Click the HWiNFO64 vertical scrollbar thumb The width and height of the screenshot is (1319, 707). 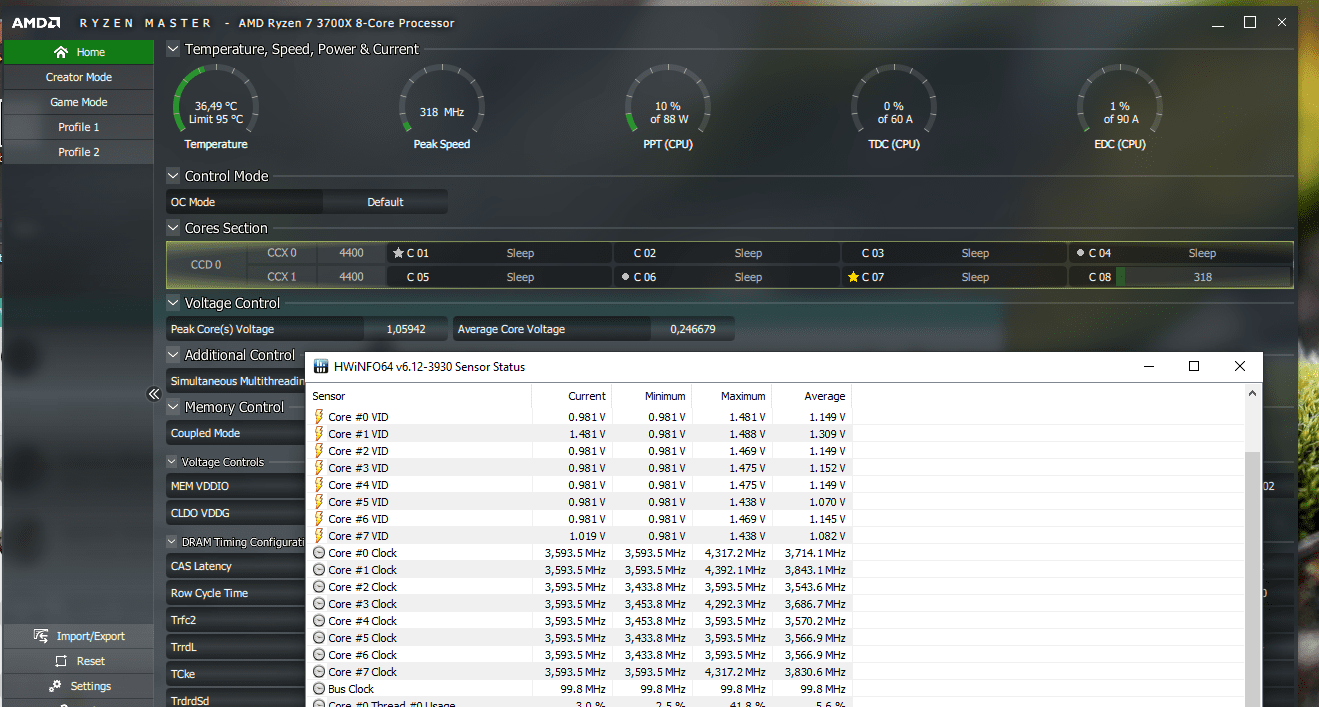[1253, 579]
